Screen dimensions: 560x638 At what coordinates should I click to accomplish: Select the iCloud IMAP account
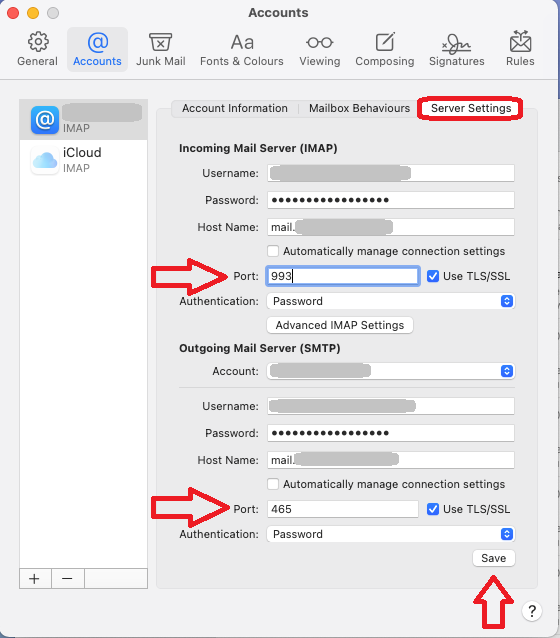(x=83, y=160)
